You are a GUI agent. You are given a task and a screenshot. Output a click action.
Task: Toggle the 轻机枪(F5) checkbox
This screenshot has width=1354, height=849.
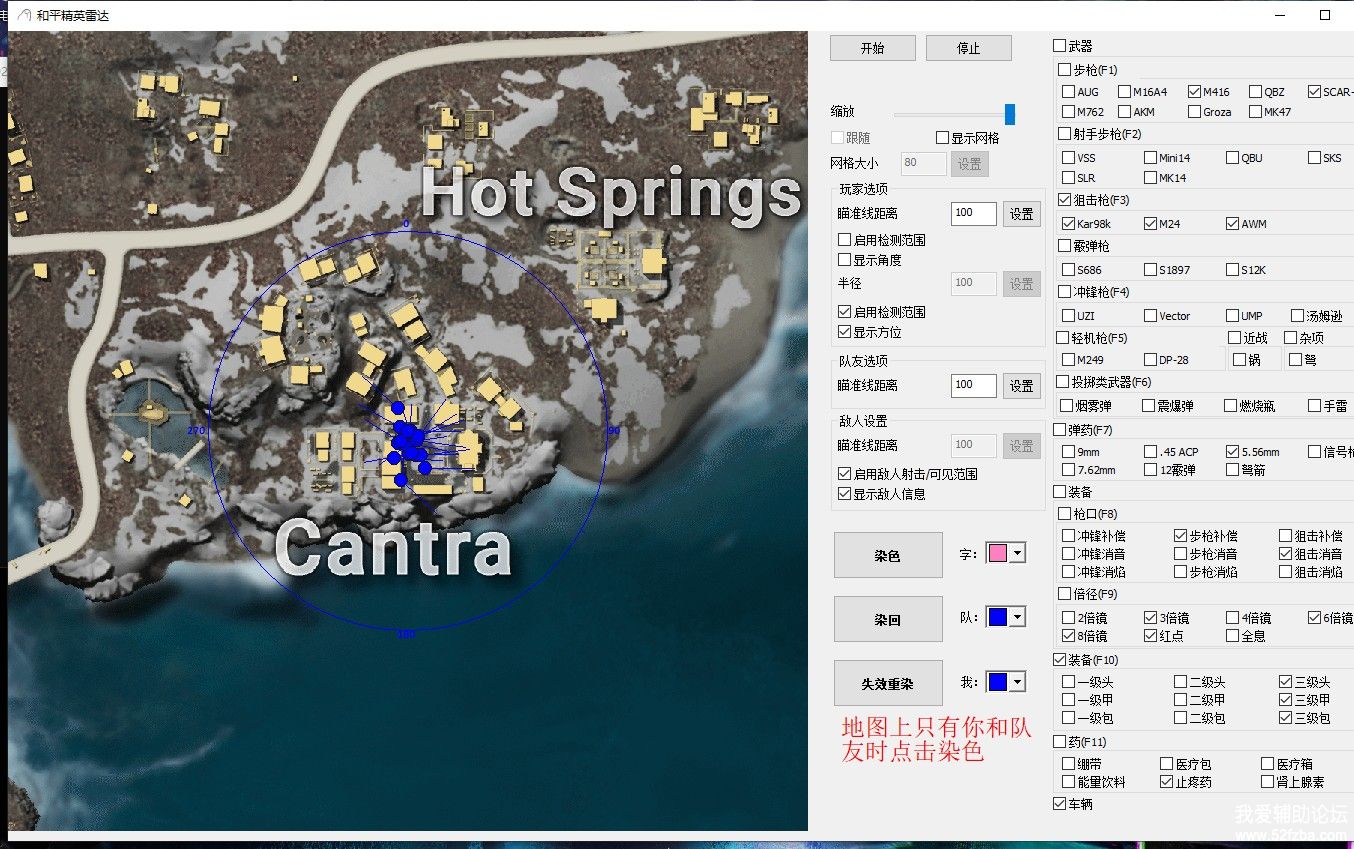(1063, 338)
